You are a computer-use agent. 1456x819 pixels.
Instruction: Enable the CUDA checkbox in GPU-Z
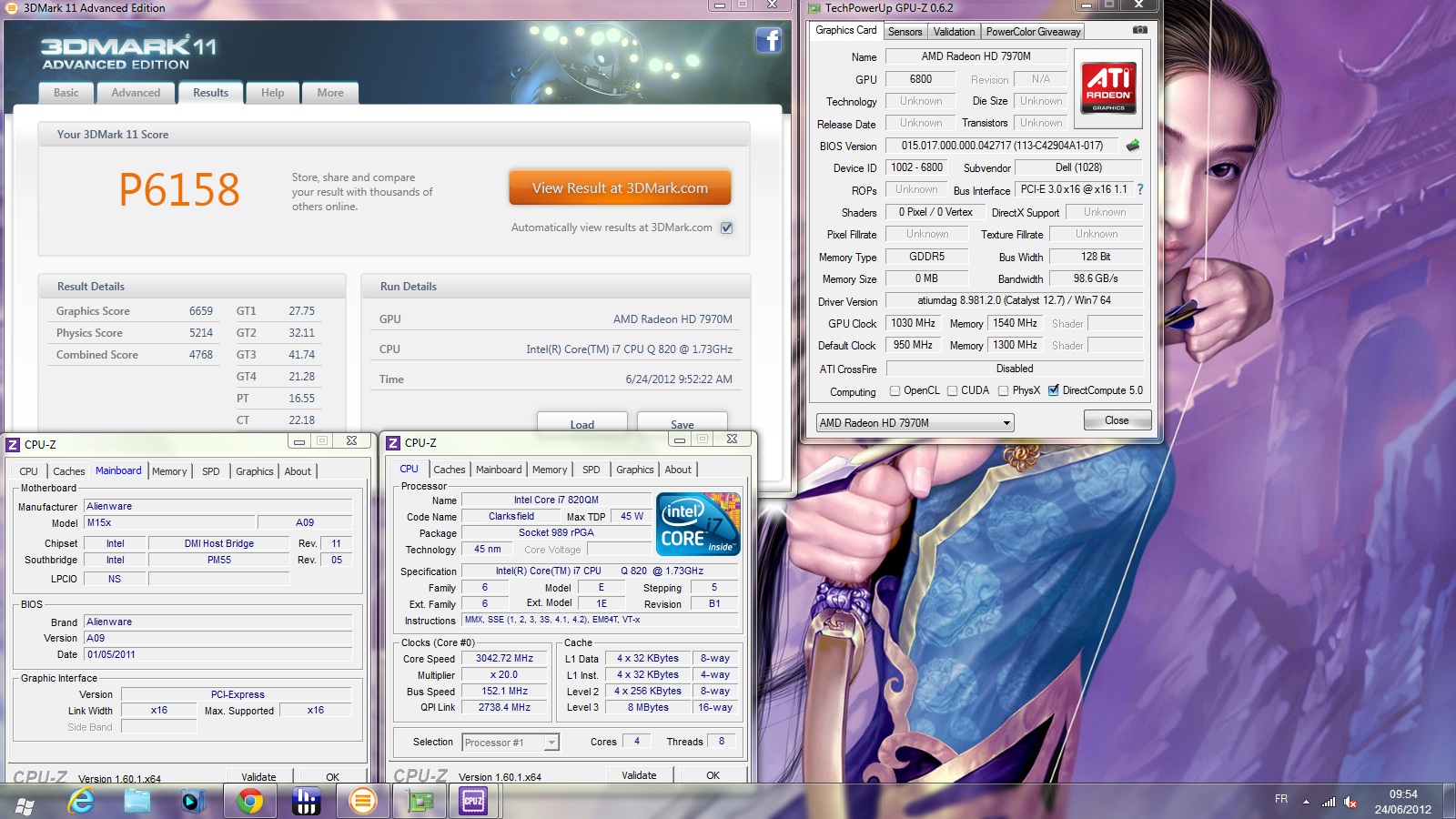coord(952,390)
